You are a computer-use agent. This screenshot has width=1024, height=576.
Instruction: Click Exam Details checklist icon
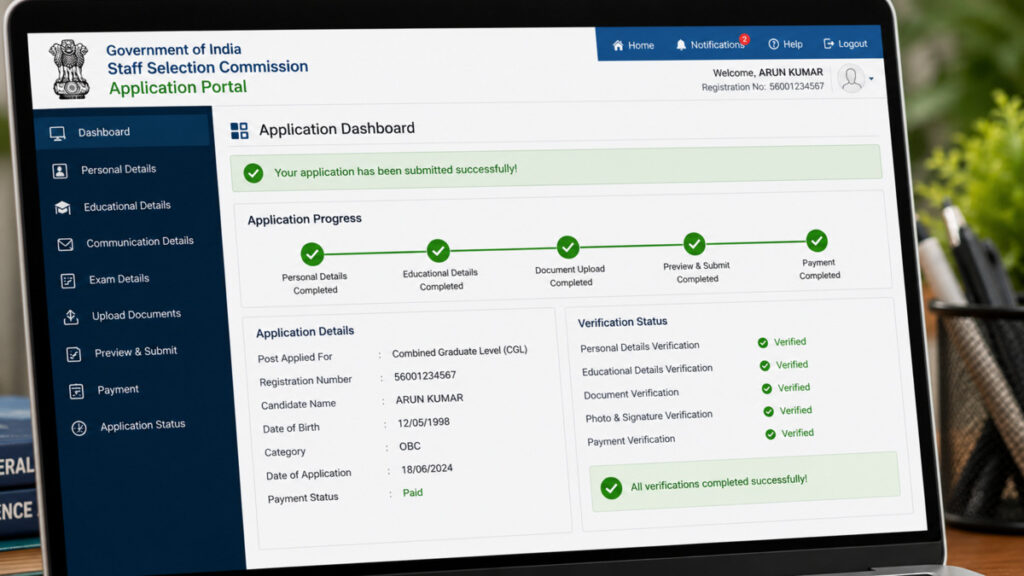(x=68, y=281)
